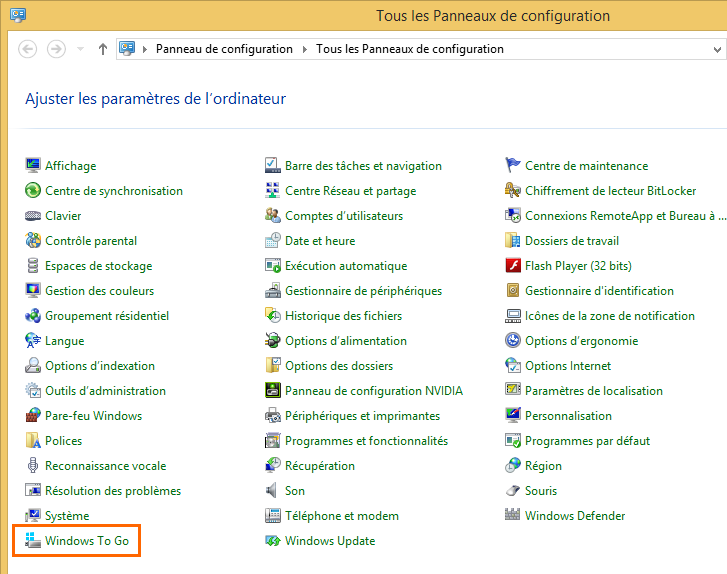Open the Gestionnaire d'identification link

pos(599,291)
